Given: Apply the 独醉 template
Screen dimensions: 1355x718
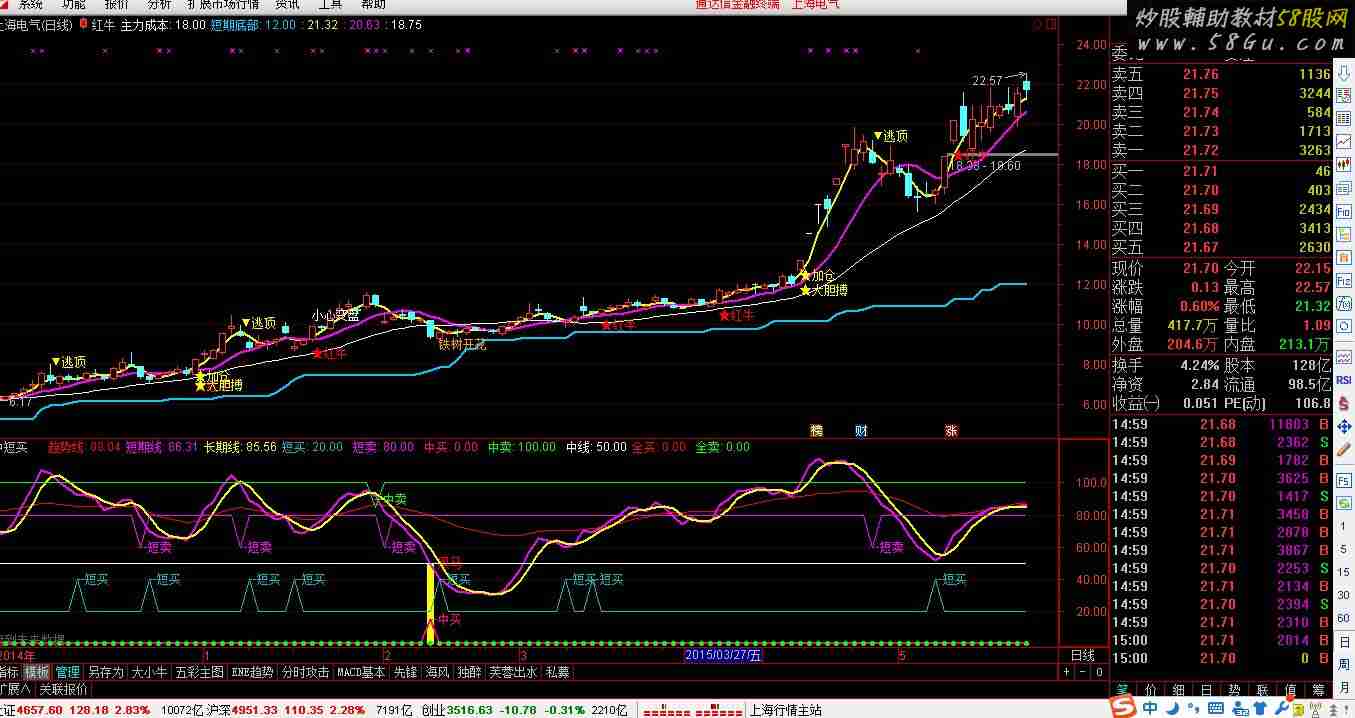Looking at the screenshot, I should coord(469,672).
